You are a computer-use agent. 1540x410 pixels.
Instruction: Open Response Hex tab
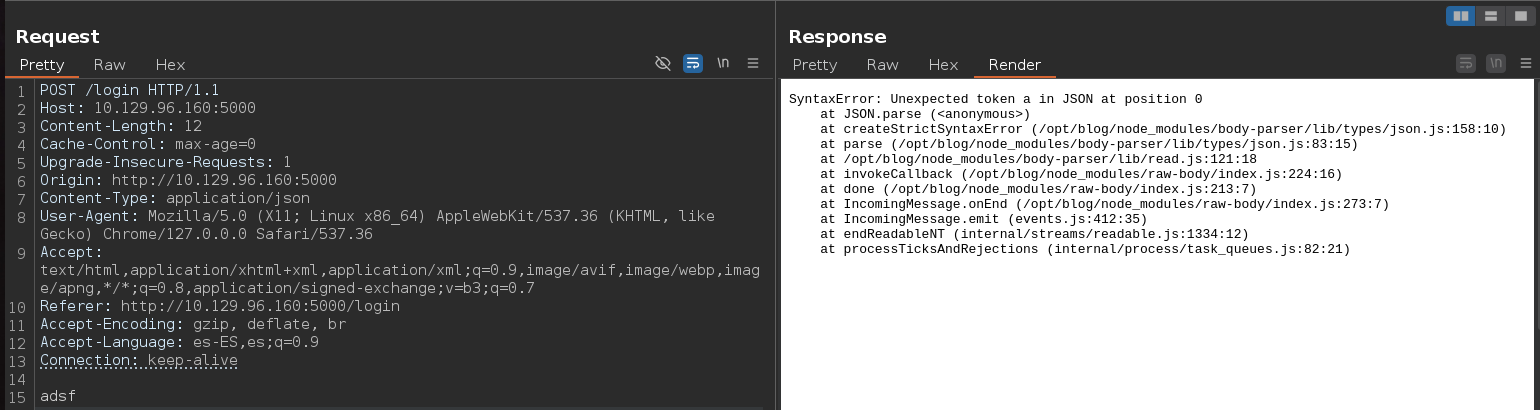pos(943,64)
